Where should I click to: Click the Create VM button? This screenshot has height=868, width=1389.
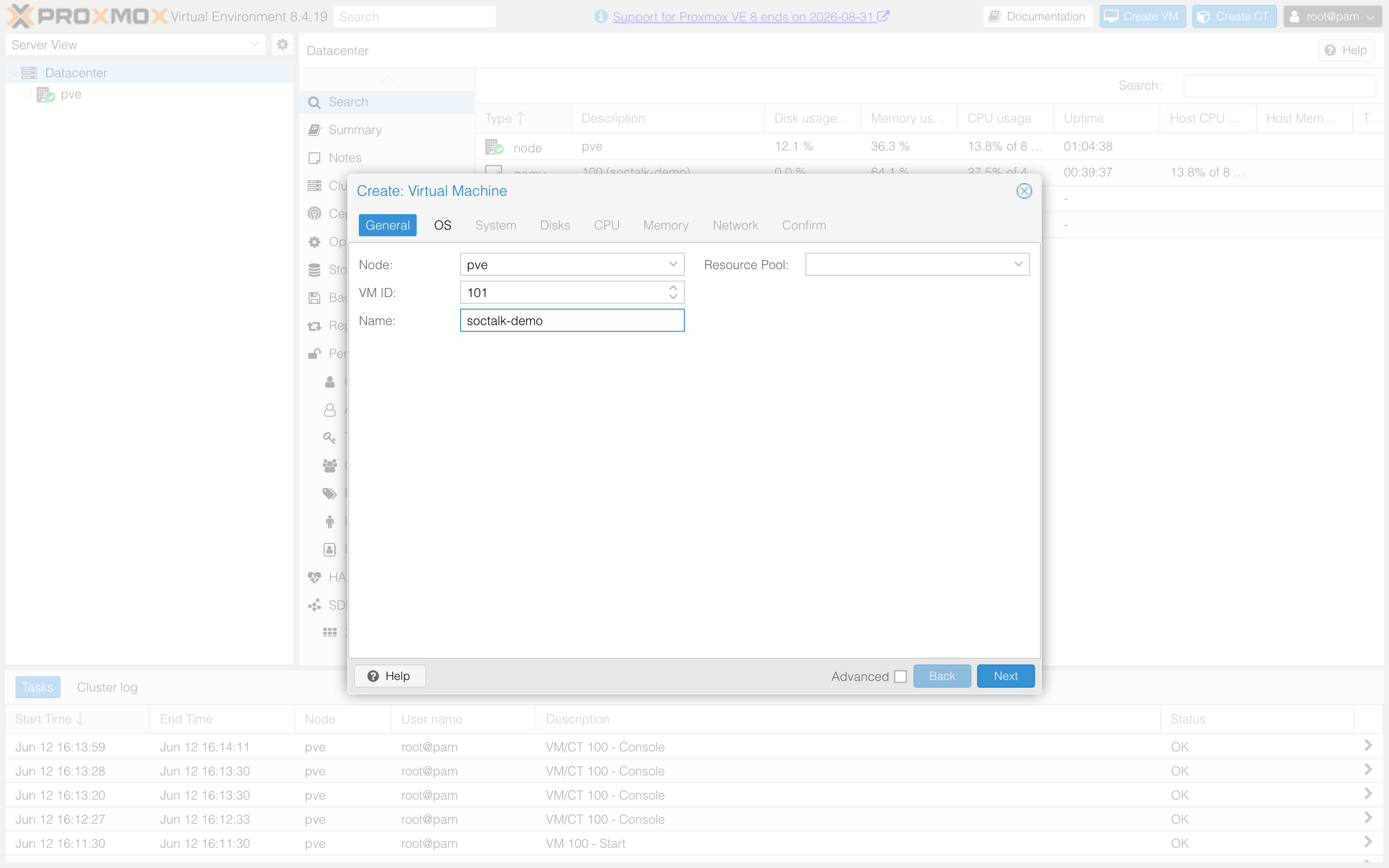pyautogui.click(x=1142, y=17)
